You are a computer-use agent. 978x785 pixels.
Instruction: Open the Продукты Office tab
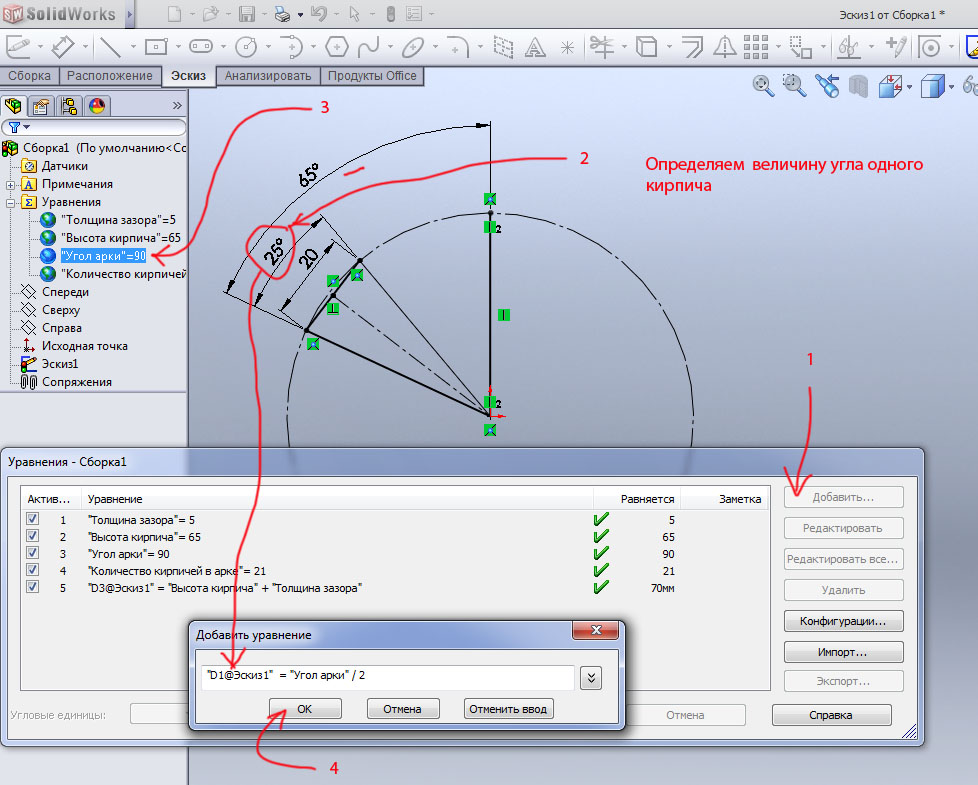pos(373,76)
